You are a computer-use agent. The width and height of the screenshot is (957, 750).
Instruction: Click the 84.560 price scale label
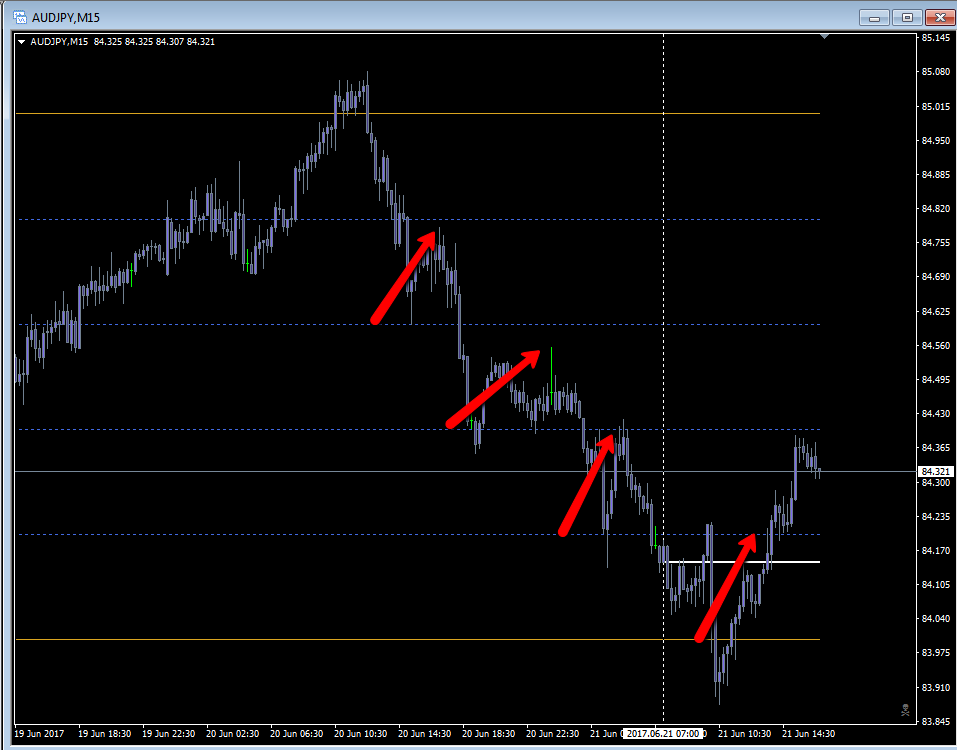point(936,345)
